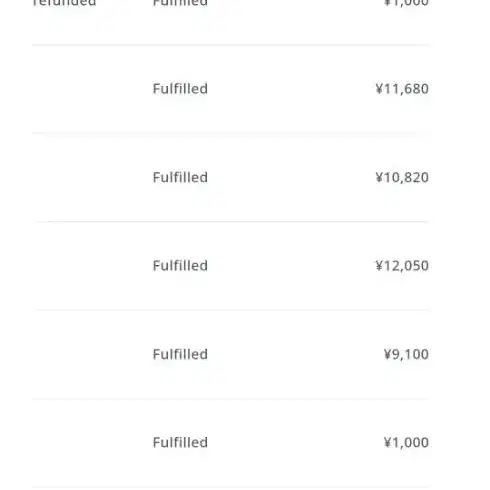Click the Fulfilled status beside ¥11,680
Viewport: 490px width, 490px height.
tap(180, 89)
